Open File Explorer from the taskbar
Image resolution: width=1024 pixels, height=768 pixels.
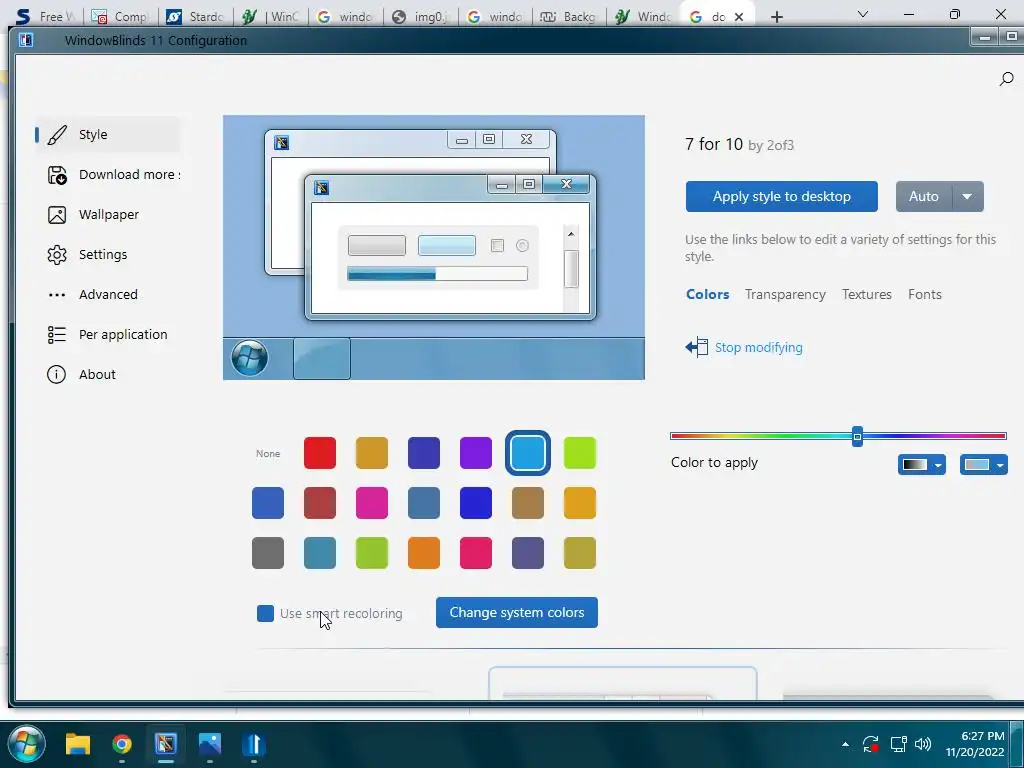tap(78, 744)
